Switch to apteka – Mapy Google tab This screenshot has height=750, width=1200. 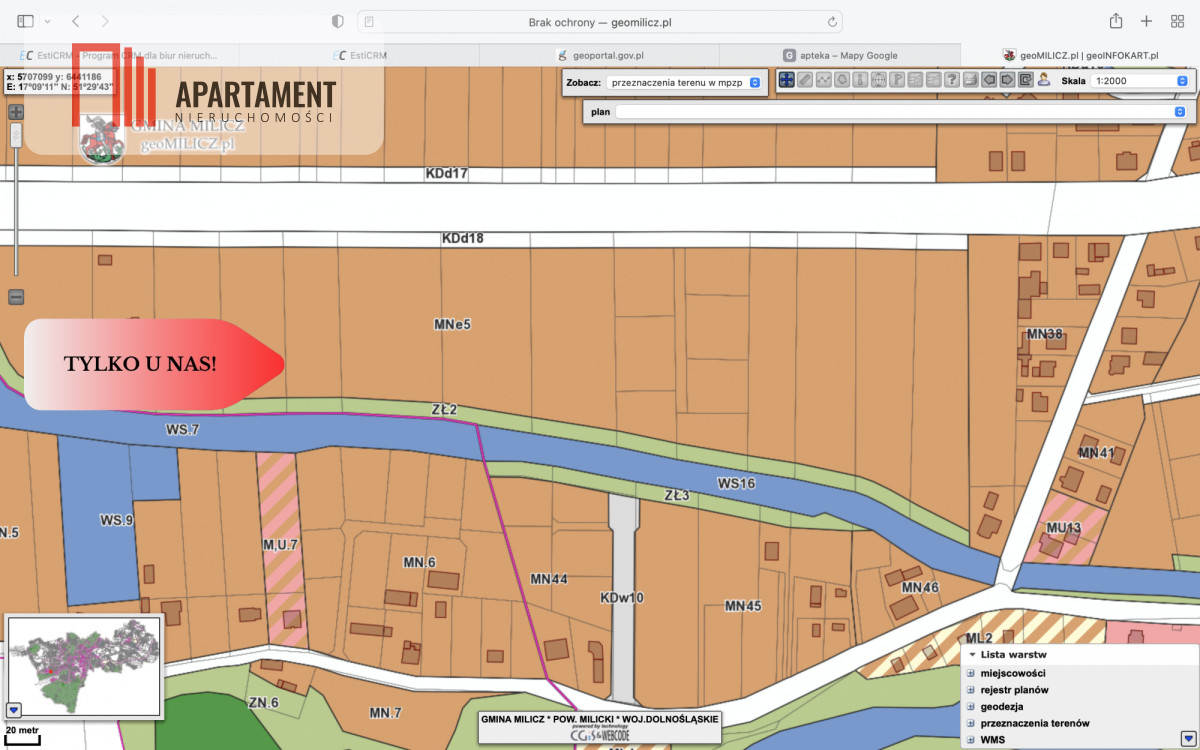pos(840,55)
